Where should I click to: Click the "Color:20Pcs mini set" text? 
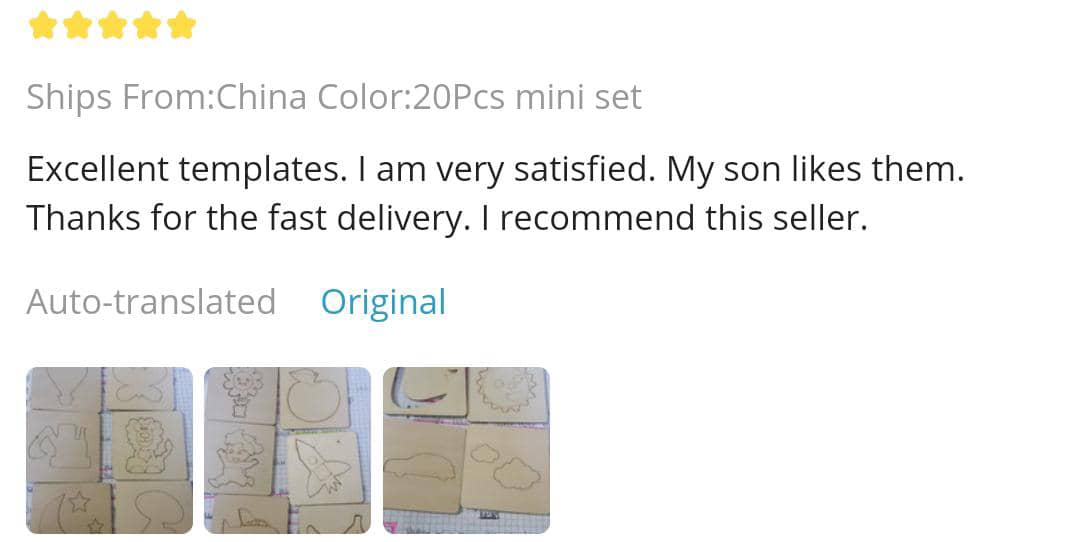click(479, 97)
